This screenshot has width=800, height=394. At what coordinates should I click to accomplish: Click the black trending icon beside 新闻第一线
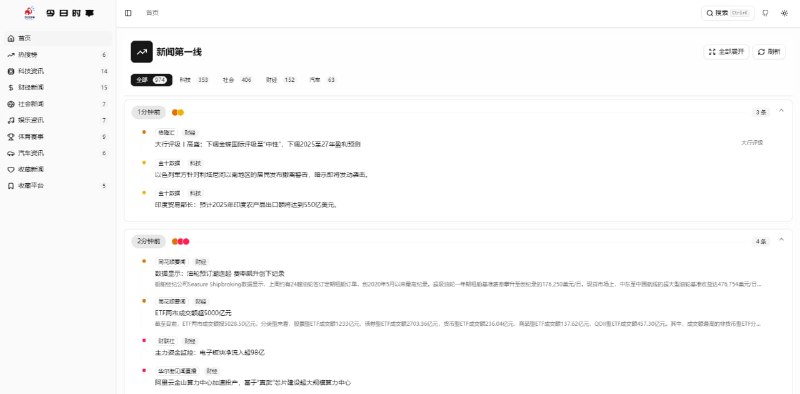pyautogui.click(x=141, y=52)
